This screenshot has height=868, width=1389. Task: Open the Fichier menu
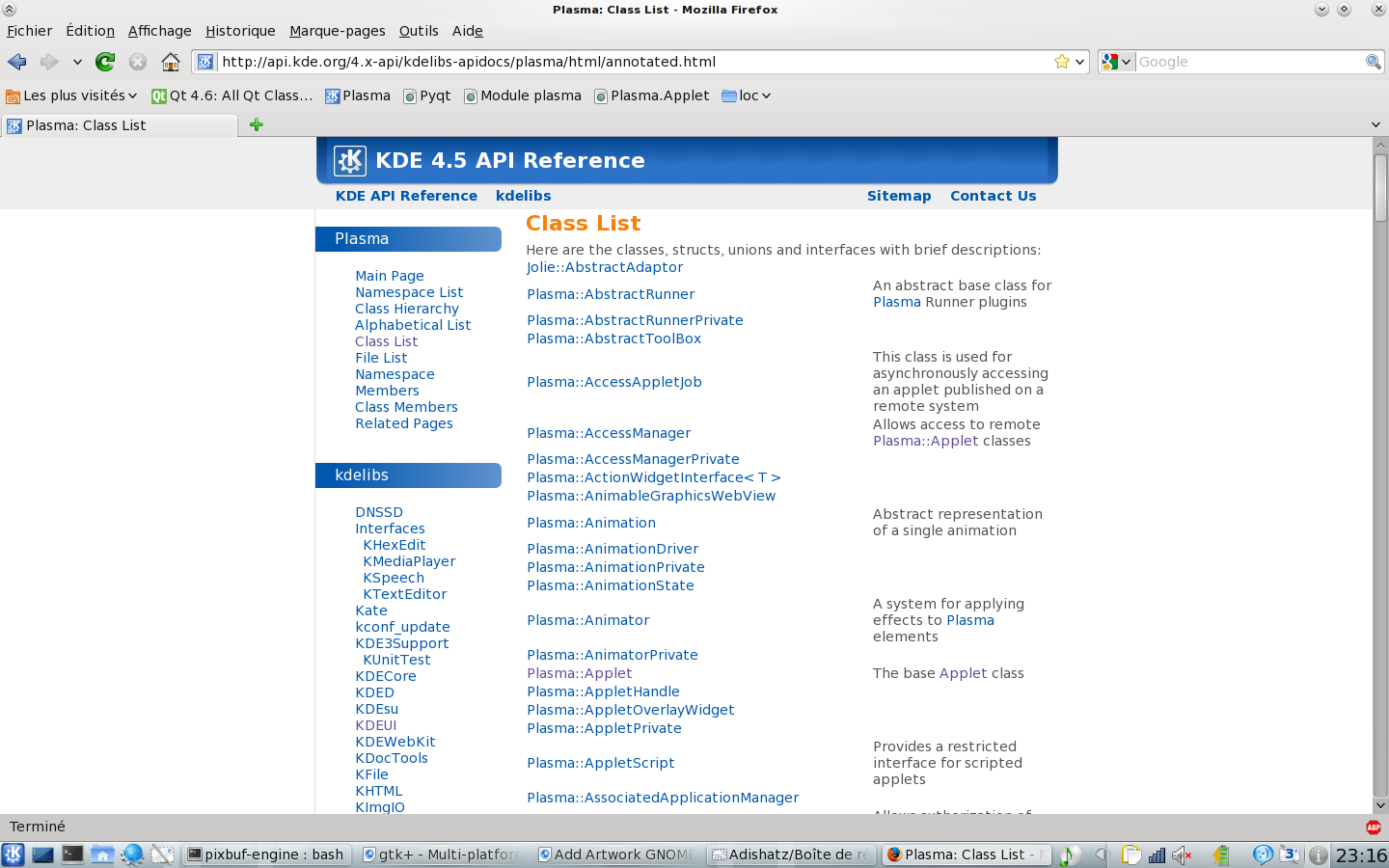(x=30, y=31)
